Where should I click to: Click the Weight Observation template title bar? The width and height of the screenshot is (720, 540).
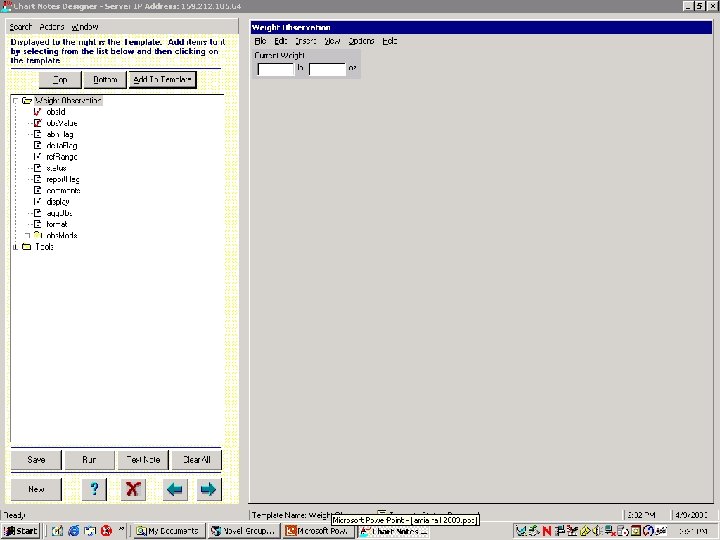481,28
